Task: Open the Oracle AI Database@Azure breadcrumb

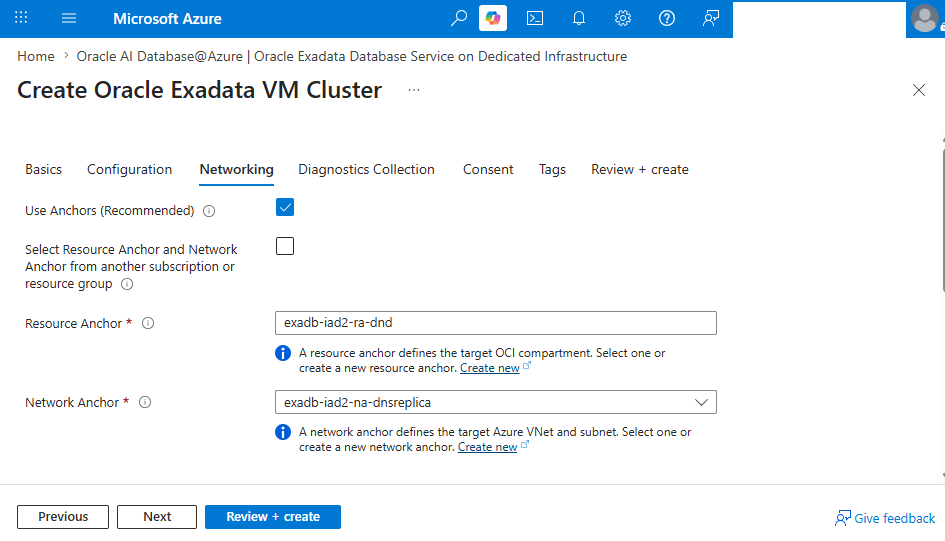Action: coord(351,57)
